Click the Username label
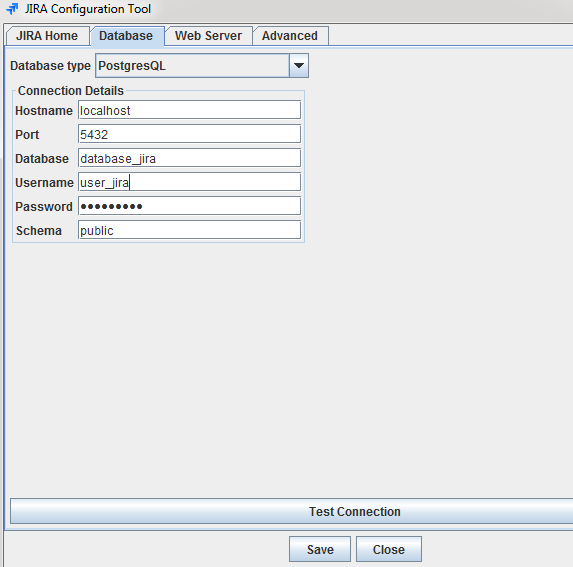The width and height of the screenshot is (573, 567). coord(44,183)
